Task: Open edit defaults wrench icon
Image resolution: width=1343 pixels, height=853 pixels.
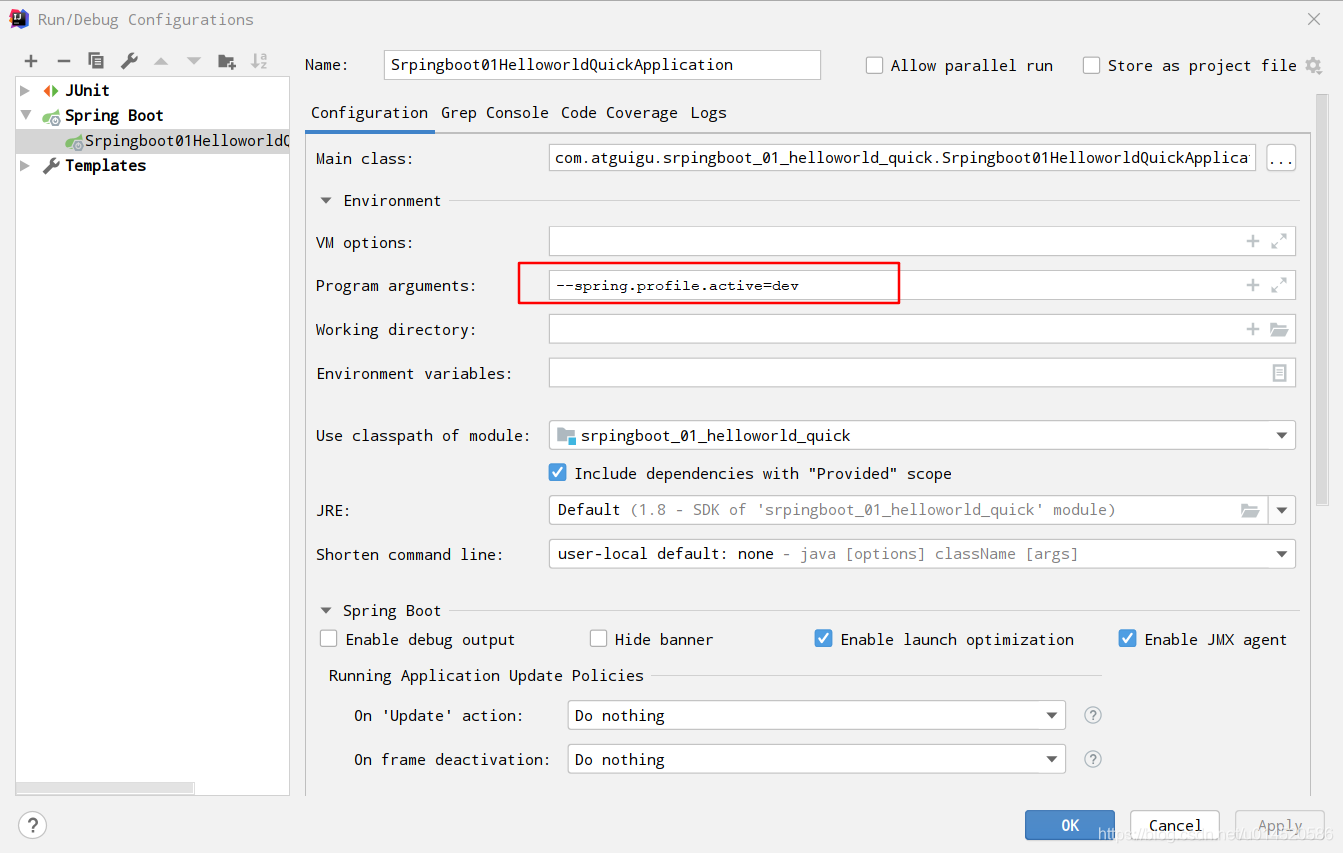Action: 129,61
